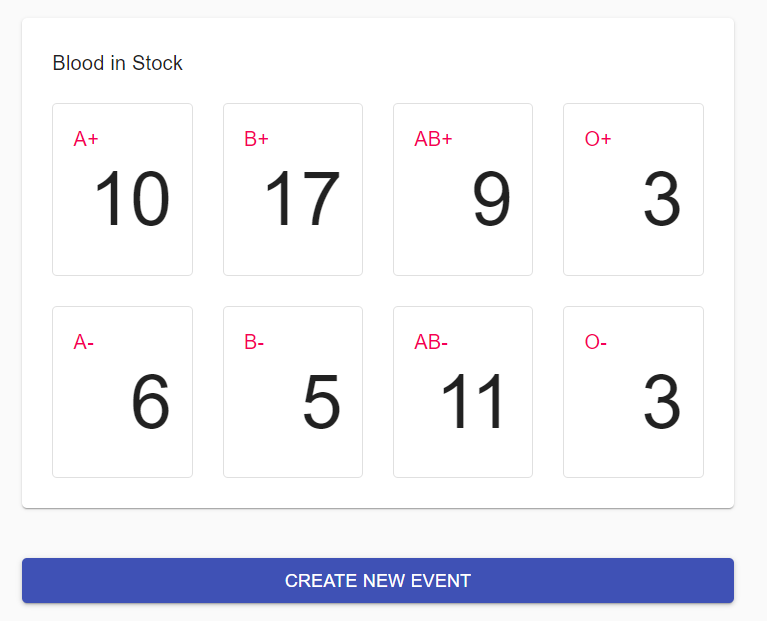Screen dimensions: 767x621
Task: Click the AB- blood type card
Action: point(462,392)
